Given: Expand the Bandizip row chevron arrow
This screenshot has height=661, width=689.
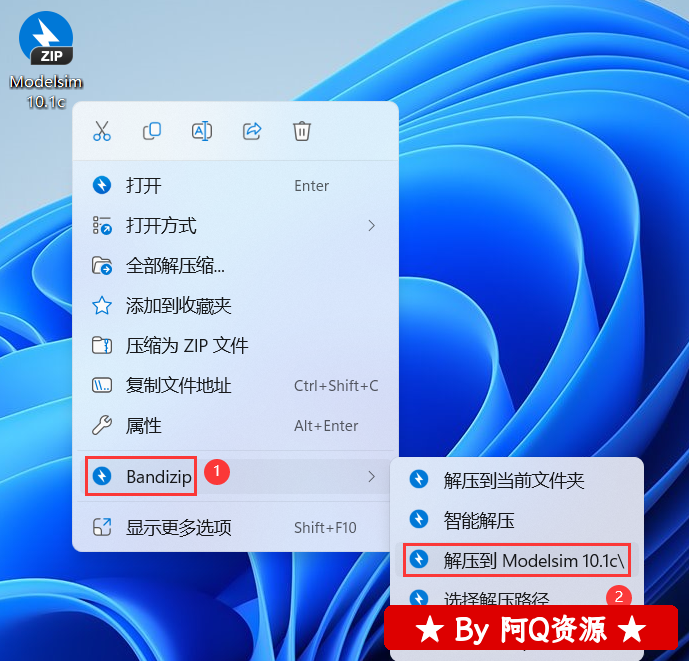Looking at the screenshot, I should [372, 476].
